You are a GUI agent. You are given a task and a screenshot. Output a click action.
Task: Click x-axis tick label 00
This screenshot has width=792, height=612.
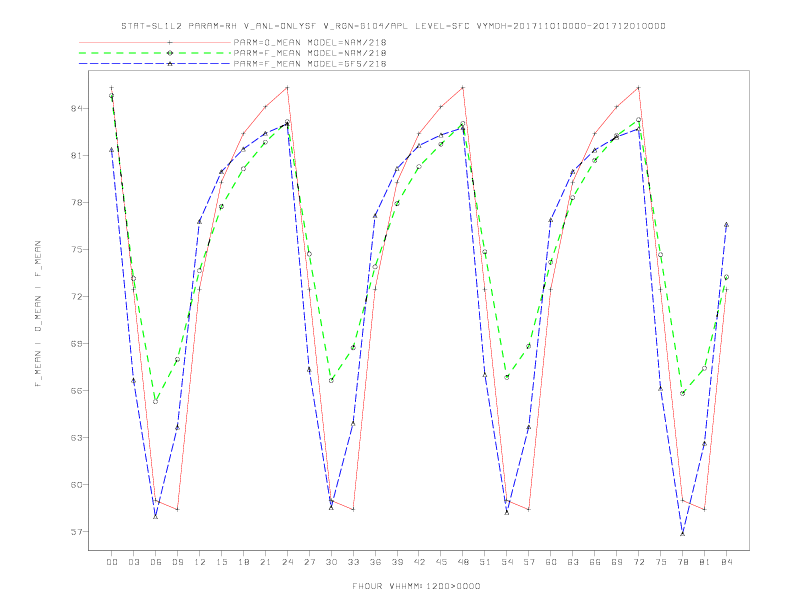112,562
